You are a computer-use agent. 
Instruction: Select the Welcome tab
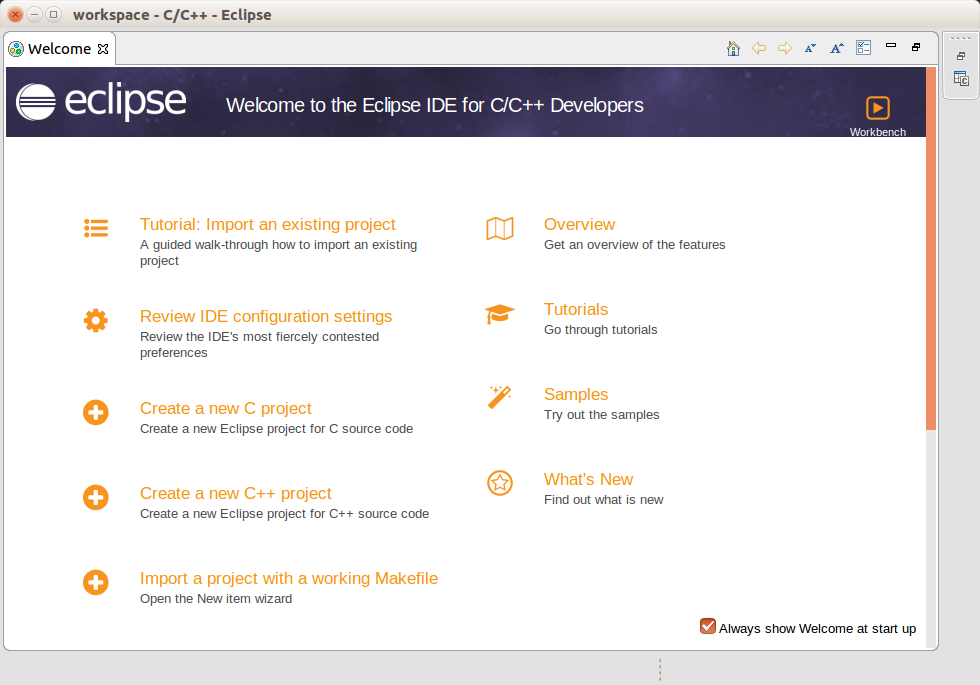pyautogui.click(x=59, y=49)
